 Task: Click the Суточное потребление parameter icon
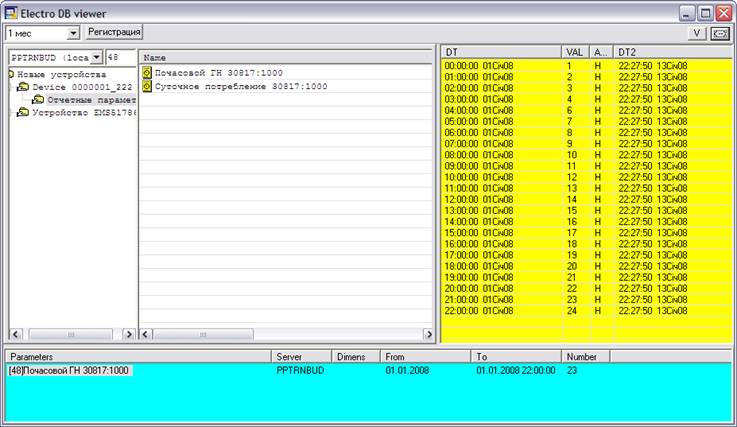pyautogui.click(x=147, y=87)
